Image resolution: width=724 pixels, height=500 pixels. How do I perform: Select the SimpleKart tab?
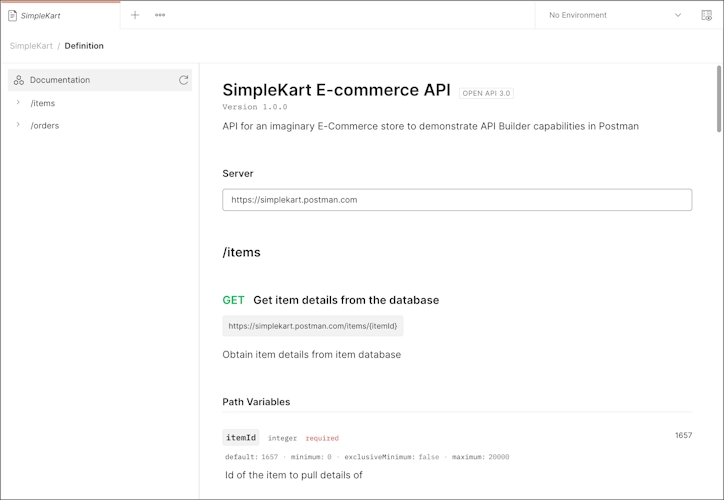point(60,15)
